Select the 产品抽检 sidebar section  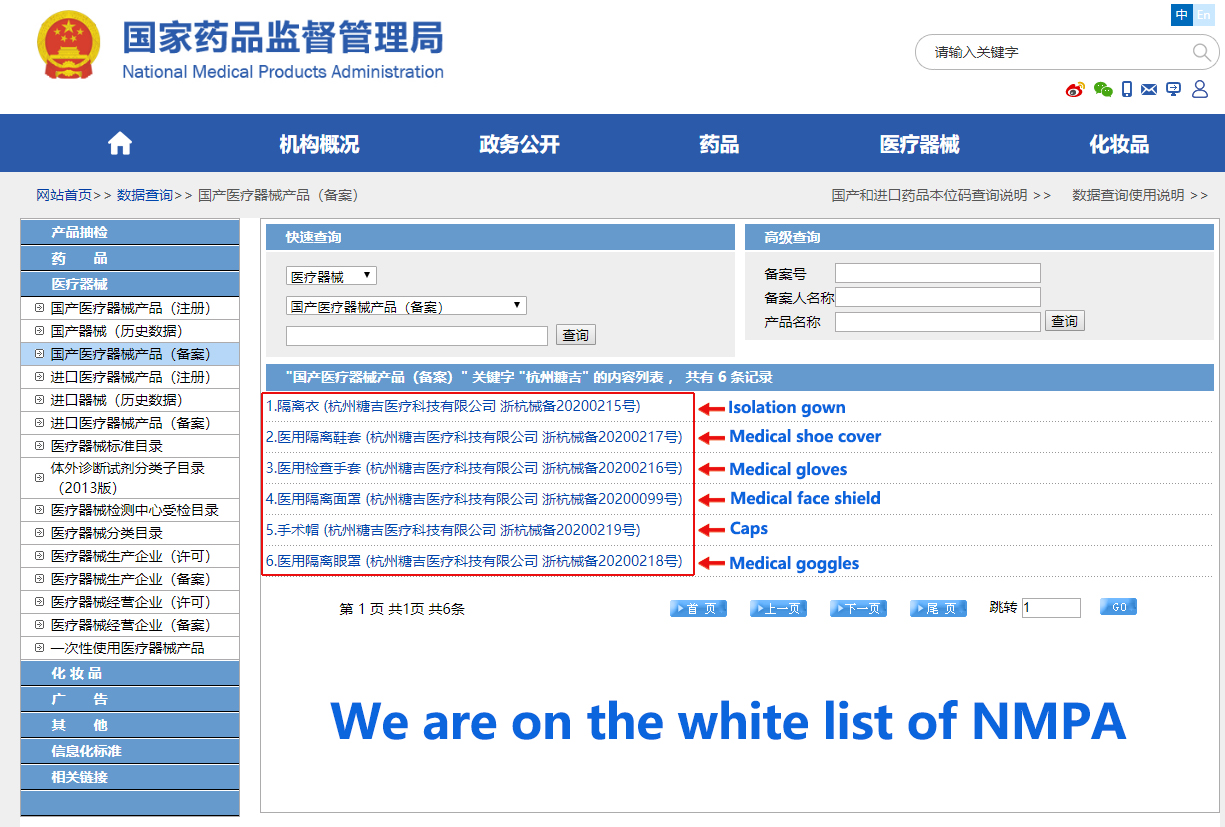coord(130,232)
